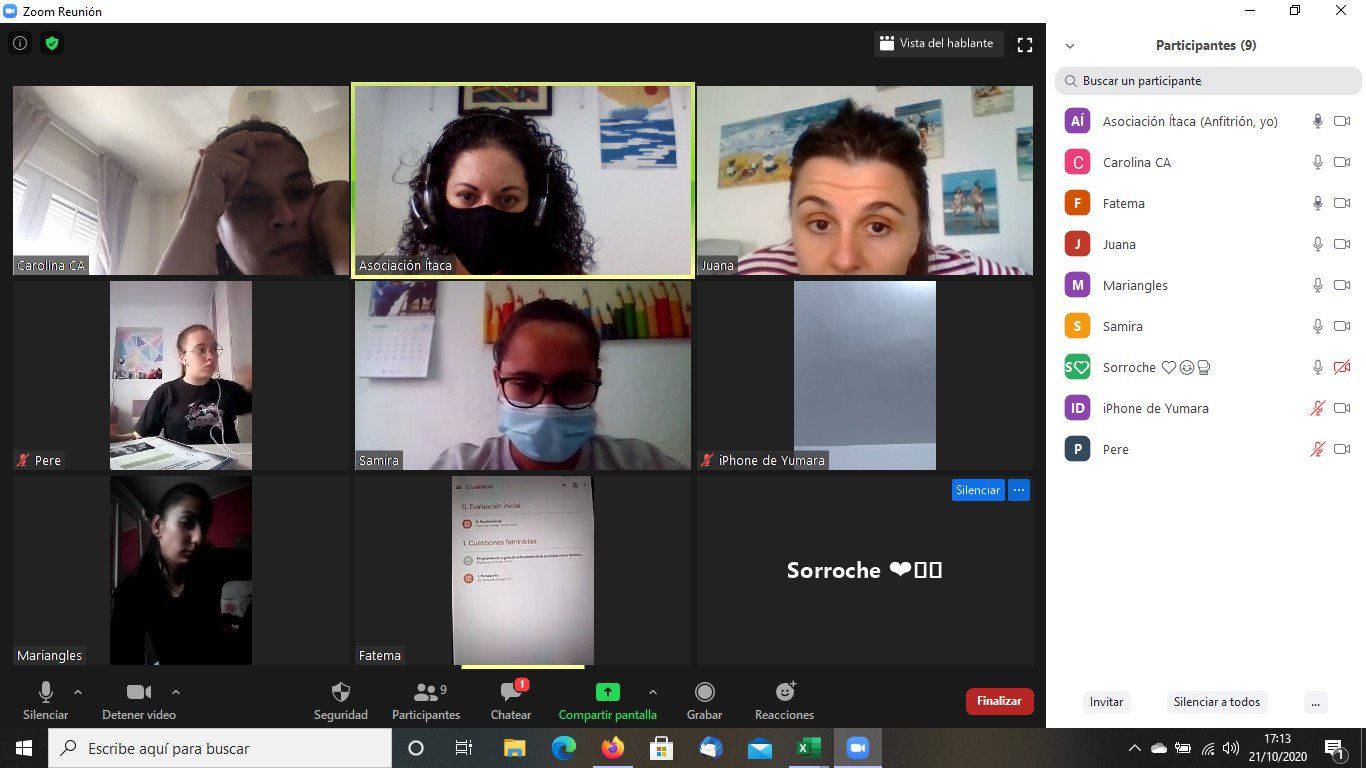Launch Microsoft Edge from taskbar
Viewport: 1366px width, 768px height.
[x=564, y=748]
